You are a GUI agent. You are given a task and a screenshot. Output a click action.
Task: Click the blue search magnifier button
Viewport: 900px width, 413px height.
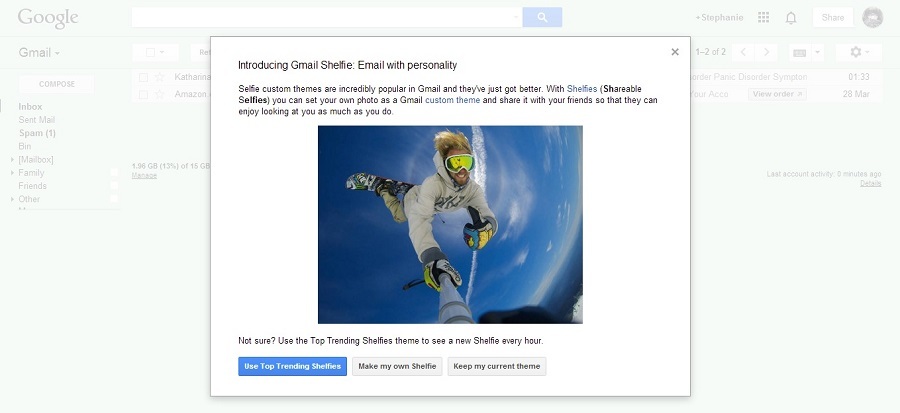542,17
